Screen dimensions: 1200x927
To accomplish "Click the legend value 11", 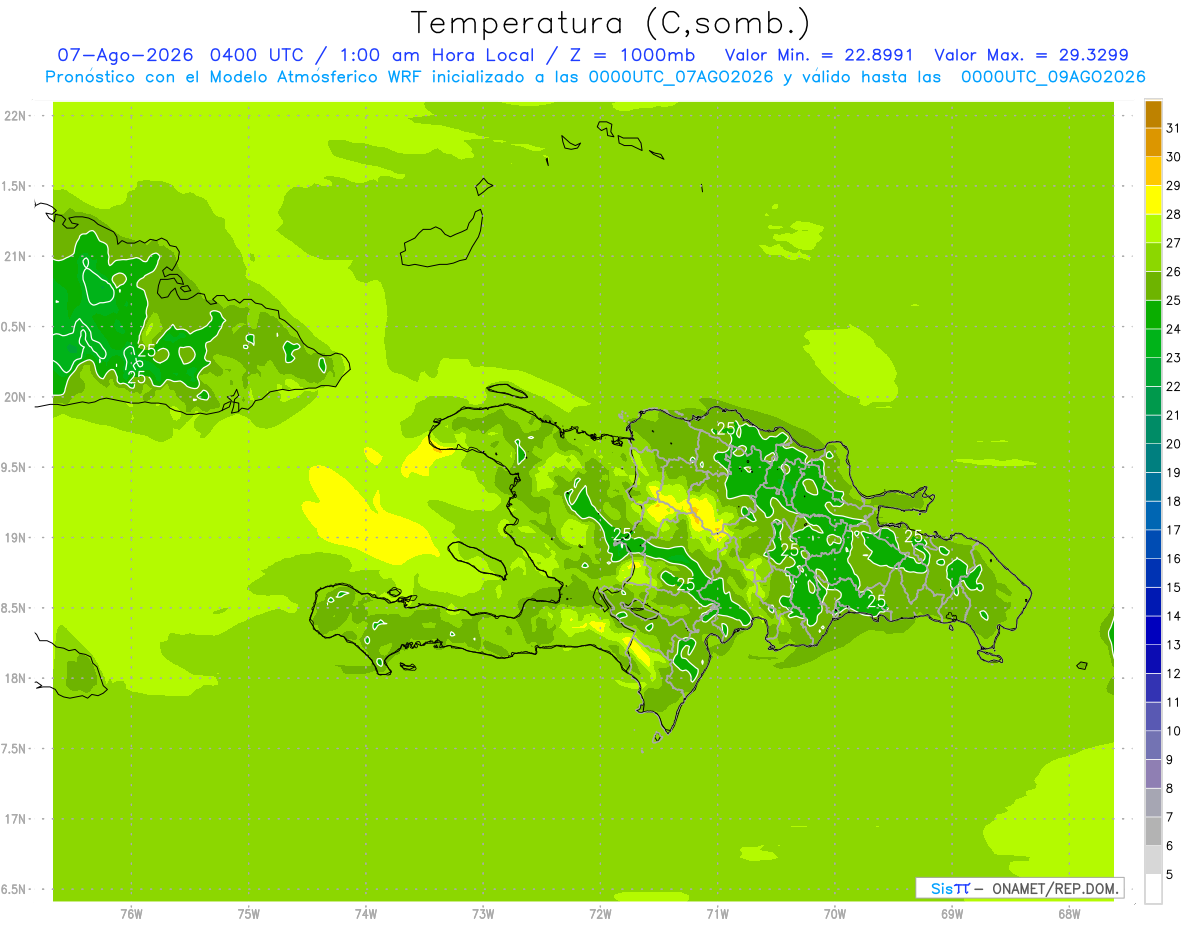I will (x=1173, y=702).
